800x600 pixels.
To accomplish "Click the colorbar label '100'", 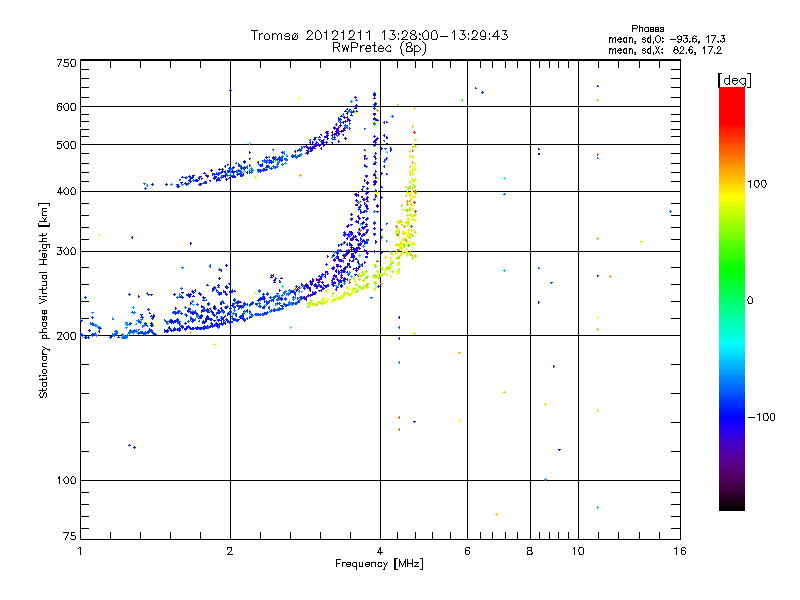I will pyautogui.click(x=757, y=184).
